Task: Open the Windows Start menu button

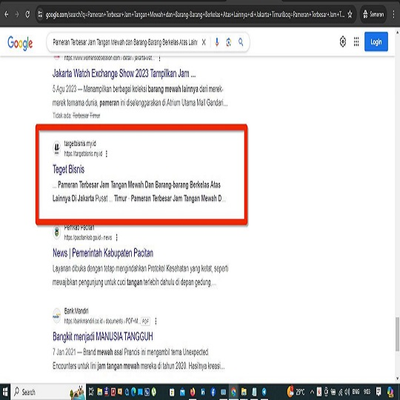Action: 6,392
